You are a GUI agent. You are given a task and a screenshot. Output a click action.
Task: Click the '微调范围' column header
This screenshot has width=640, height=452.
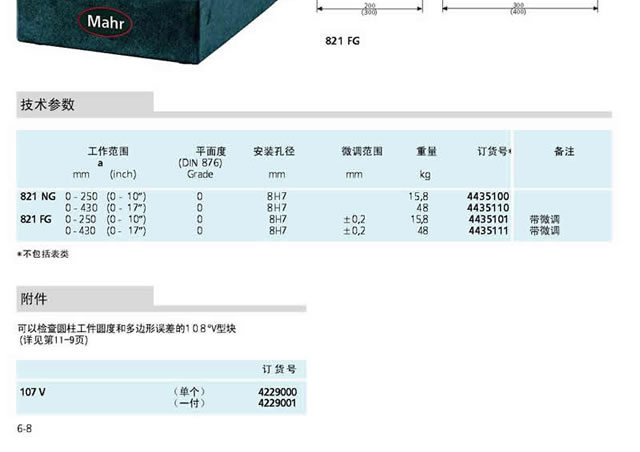point(362,151)
